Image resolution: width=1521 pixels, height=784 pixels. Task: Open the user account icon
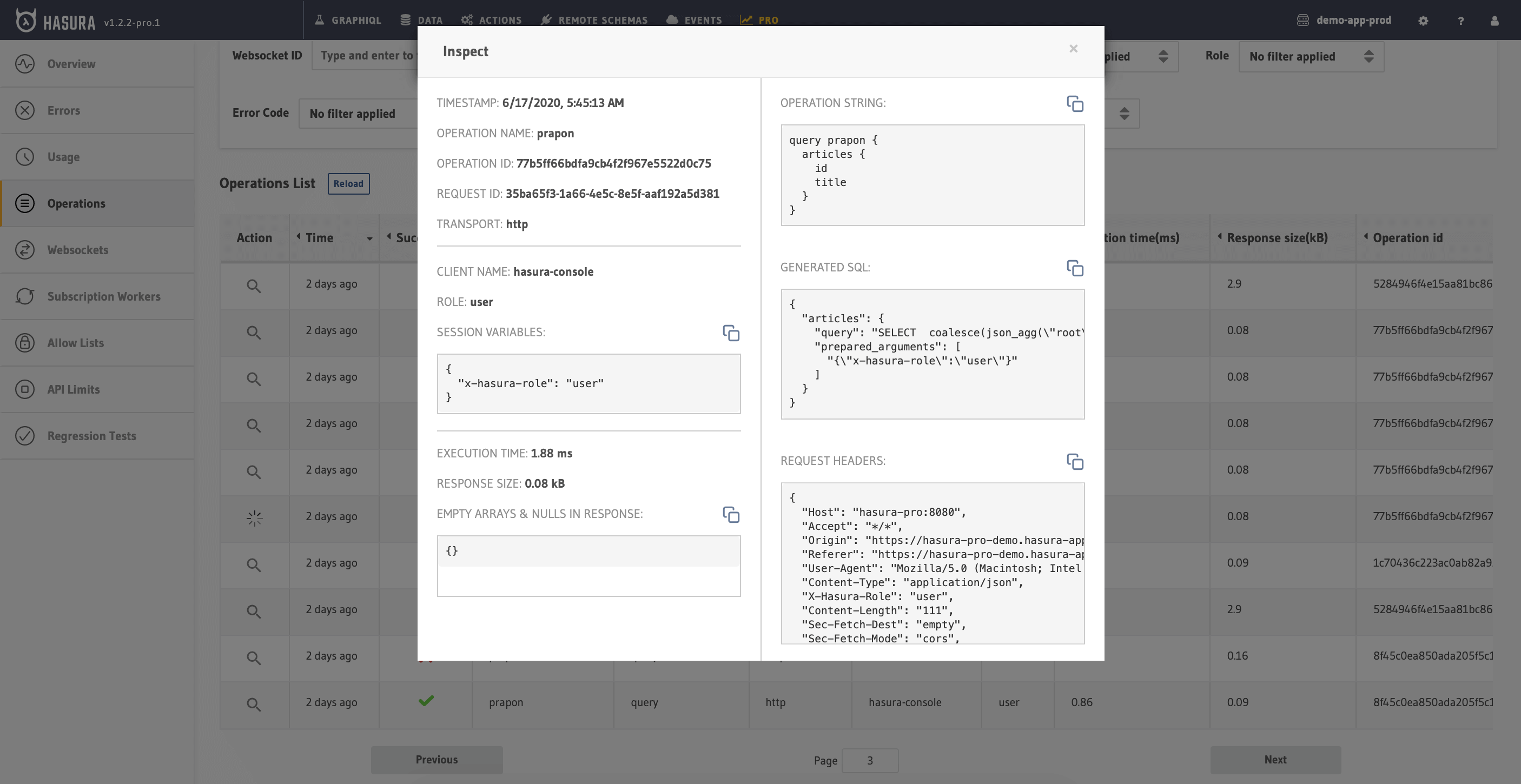1494,21
